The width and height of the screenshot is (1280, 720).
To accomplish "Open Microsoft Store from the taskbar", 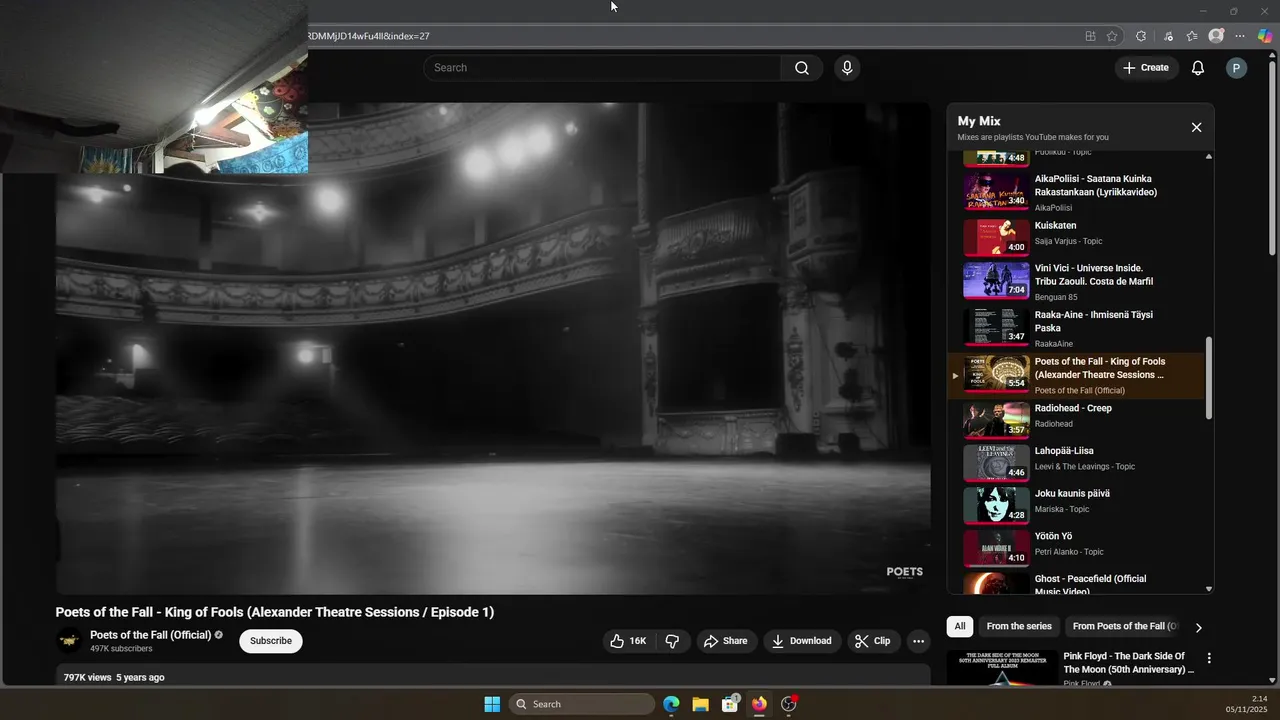I will (730, 704).
